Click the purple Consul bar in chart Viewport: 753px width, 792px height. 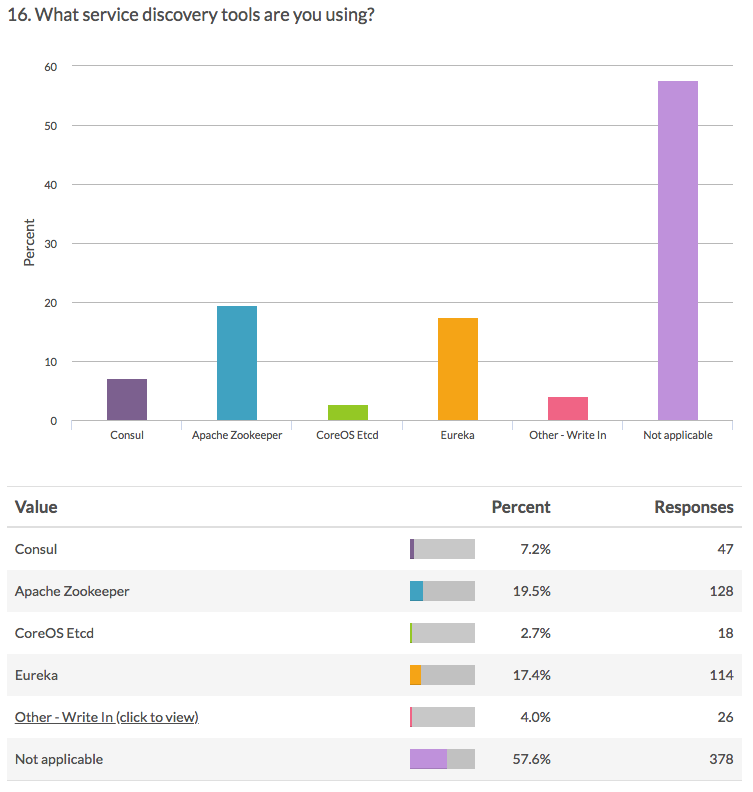(127, 400)
